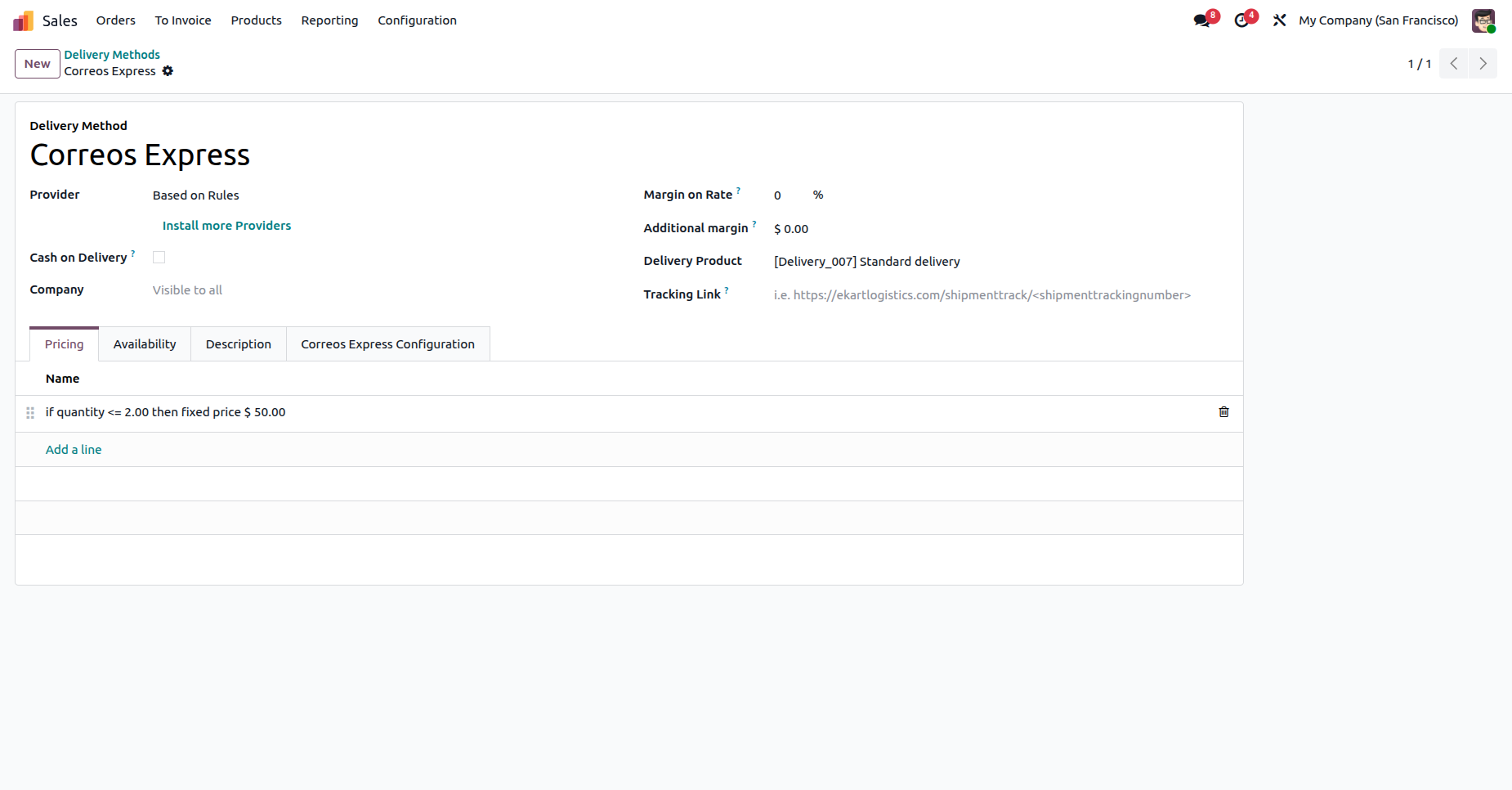
Task: Open the Orders menu
Action: click(x=116, y=20)
